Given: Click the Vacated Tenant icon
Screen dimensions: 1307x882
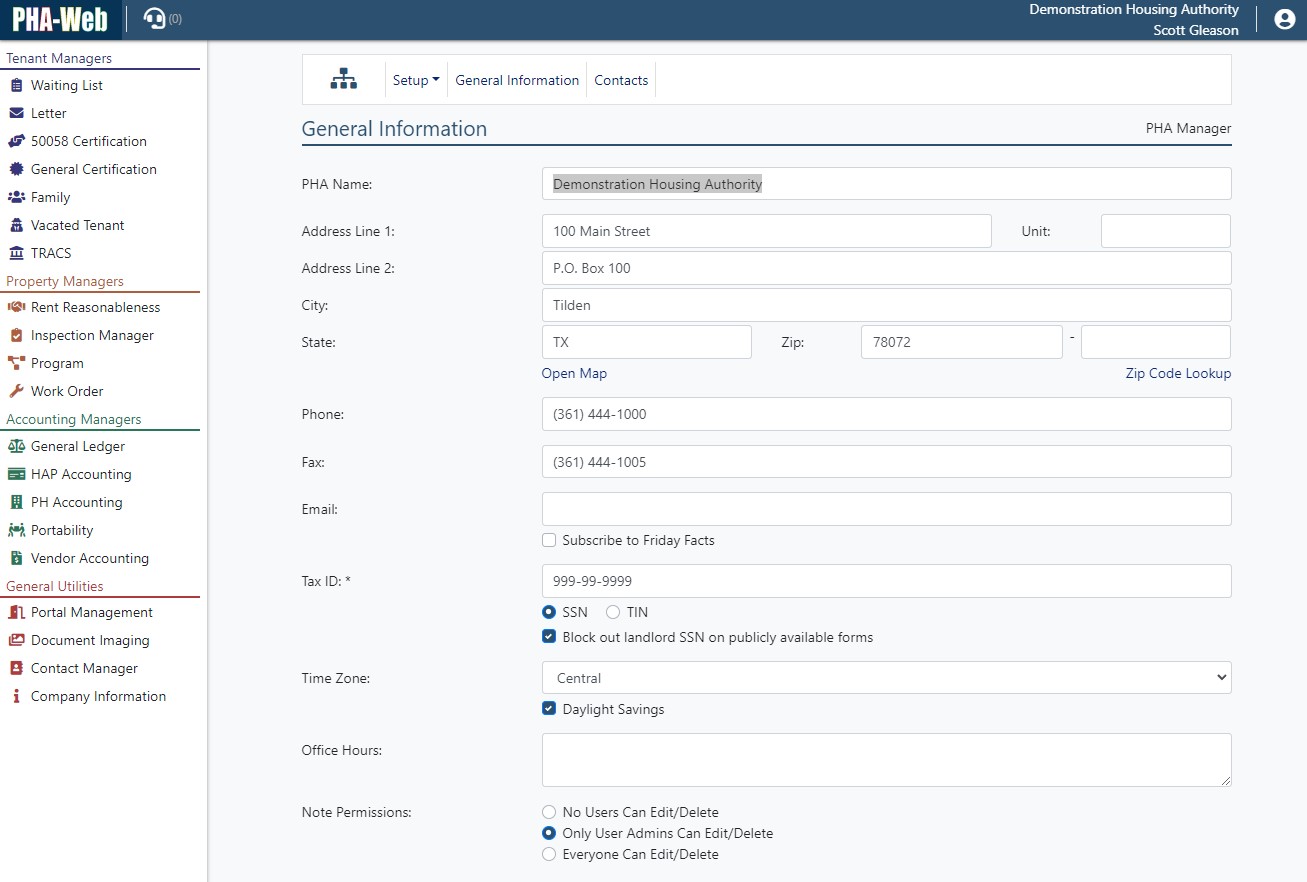Looking at the screenshot, I should coord(16,226).
